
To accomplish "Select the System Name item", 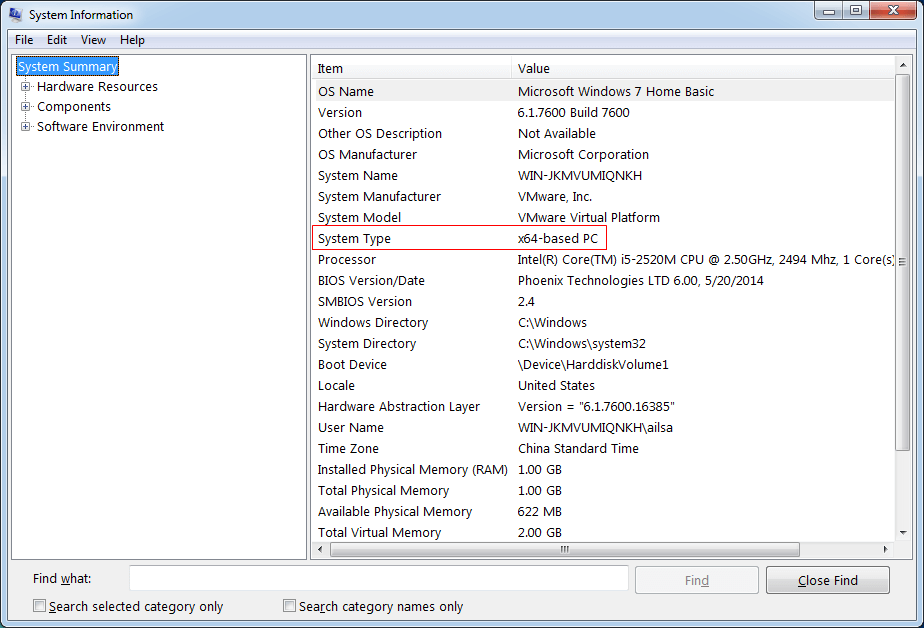I will [x=358, y=176].
